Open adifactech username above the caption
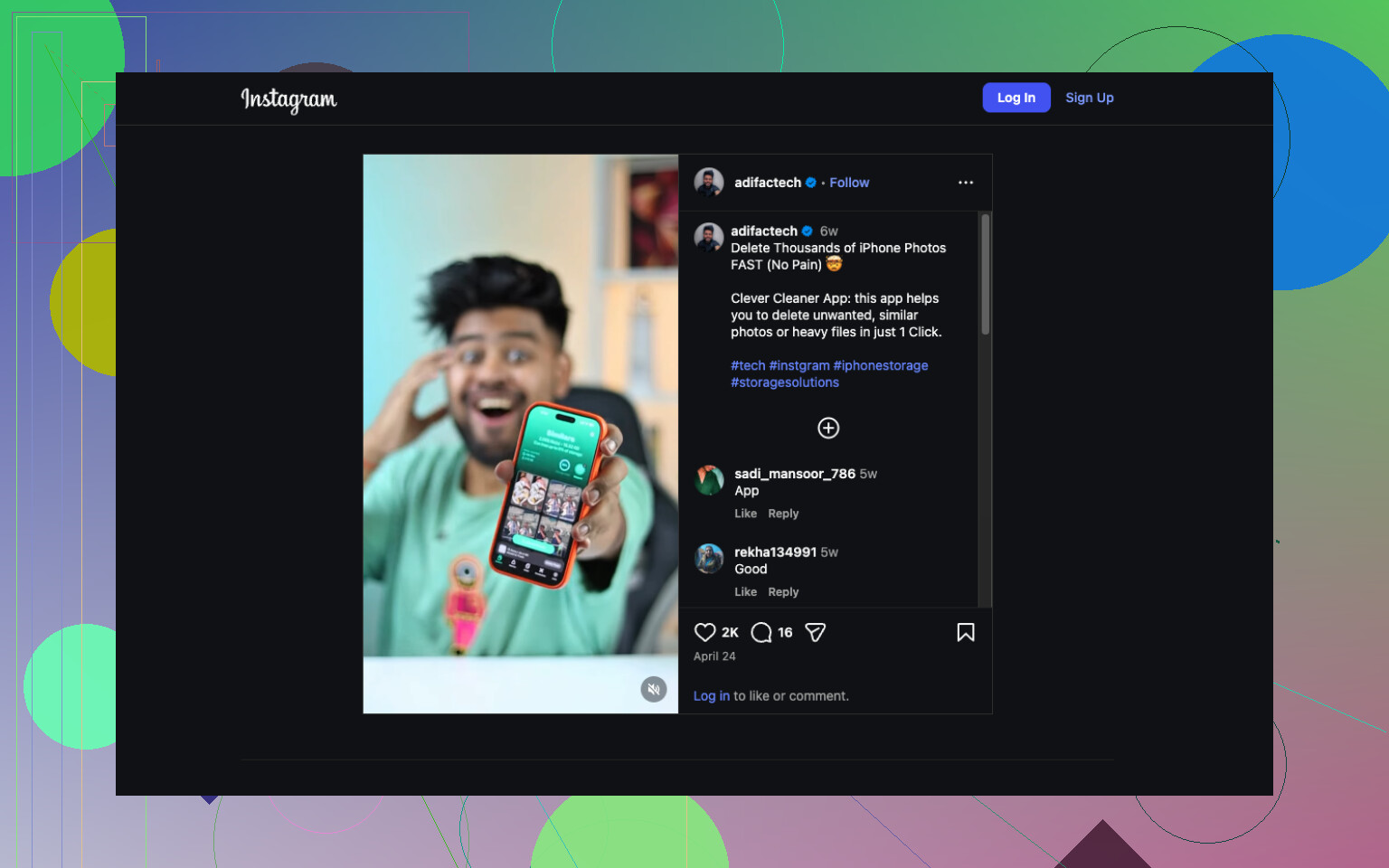 764,231
